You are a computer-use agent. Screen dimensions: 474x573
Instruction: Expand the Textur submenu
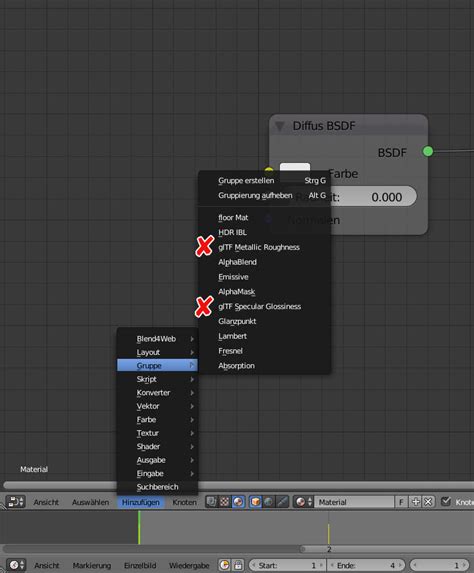tap(157, 433)
